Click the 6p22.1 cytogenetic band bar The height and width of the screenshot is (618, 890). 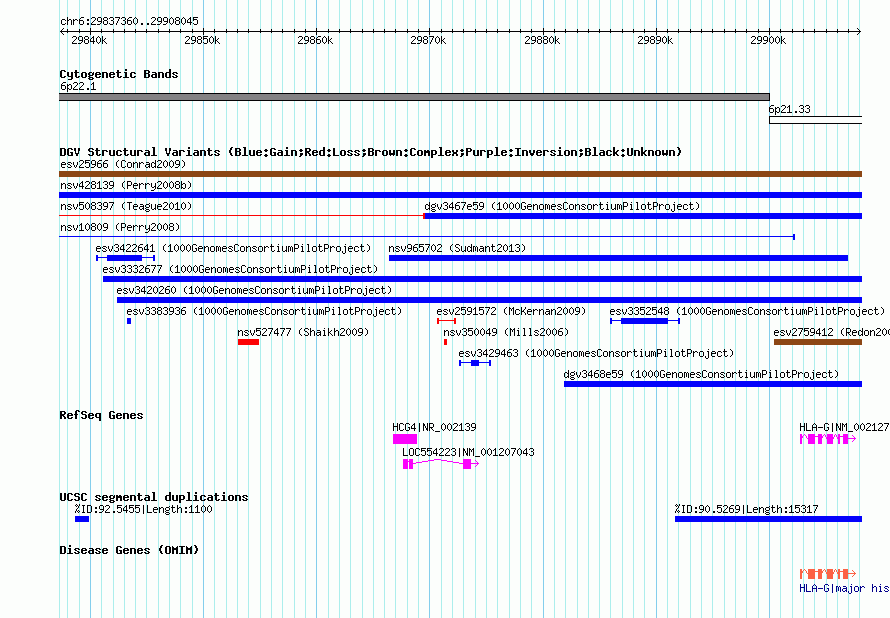point(414,97)
